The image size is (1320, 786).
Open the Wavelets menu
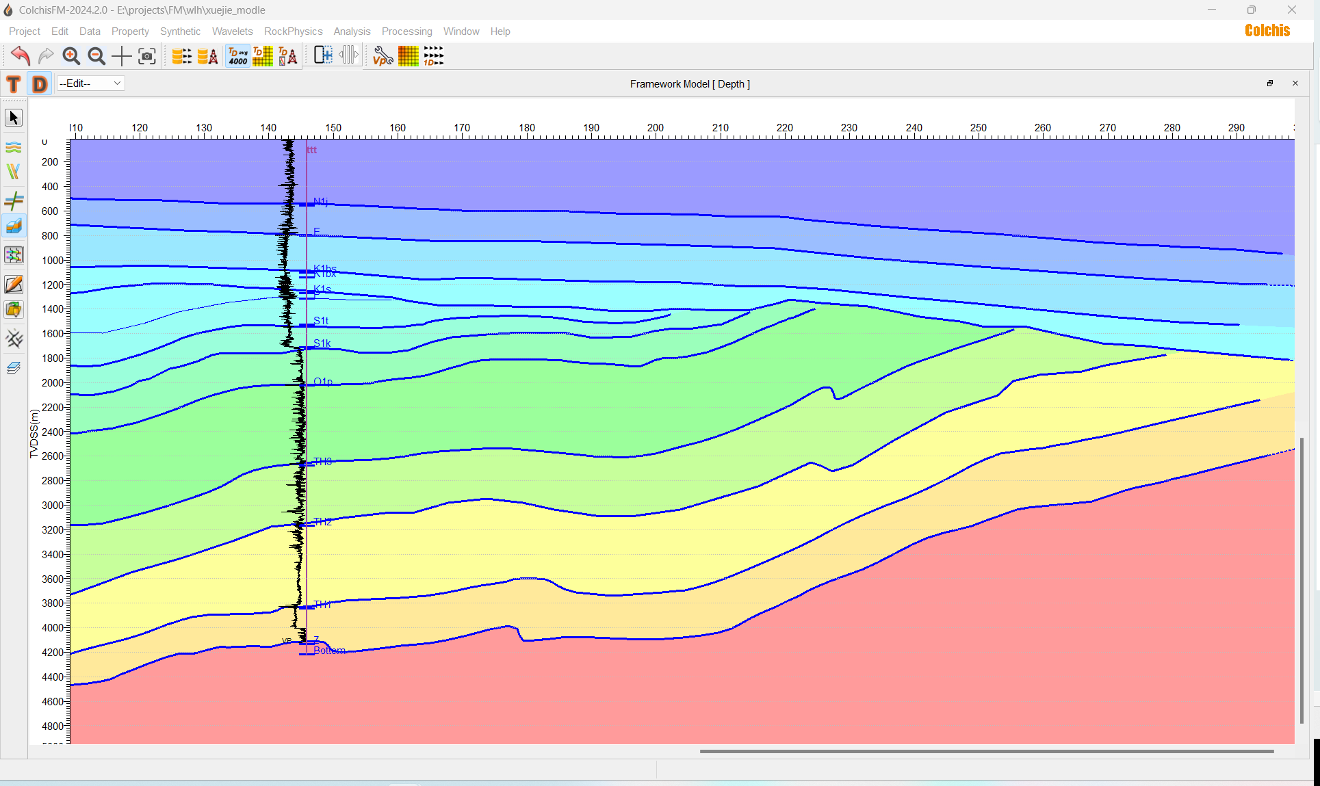232,31
